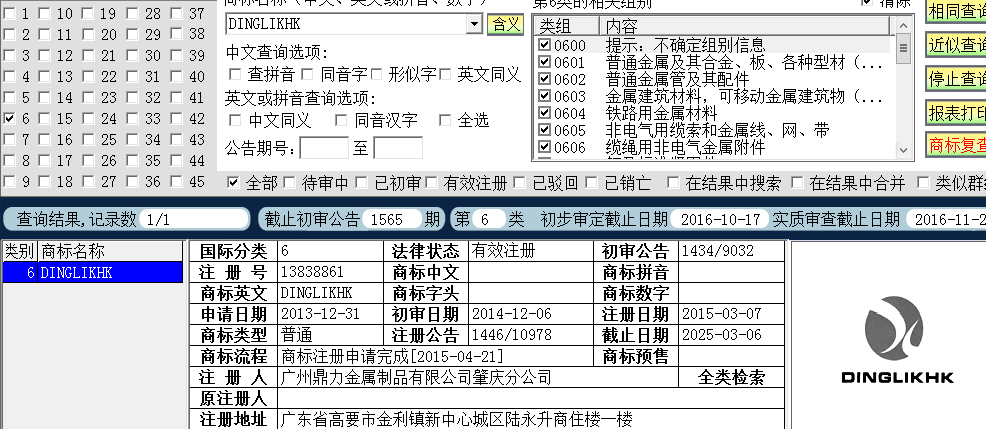The width and height of the screenshot is (986, 429).
Task: Check the 待审中 status filter
Action: 289,182
